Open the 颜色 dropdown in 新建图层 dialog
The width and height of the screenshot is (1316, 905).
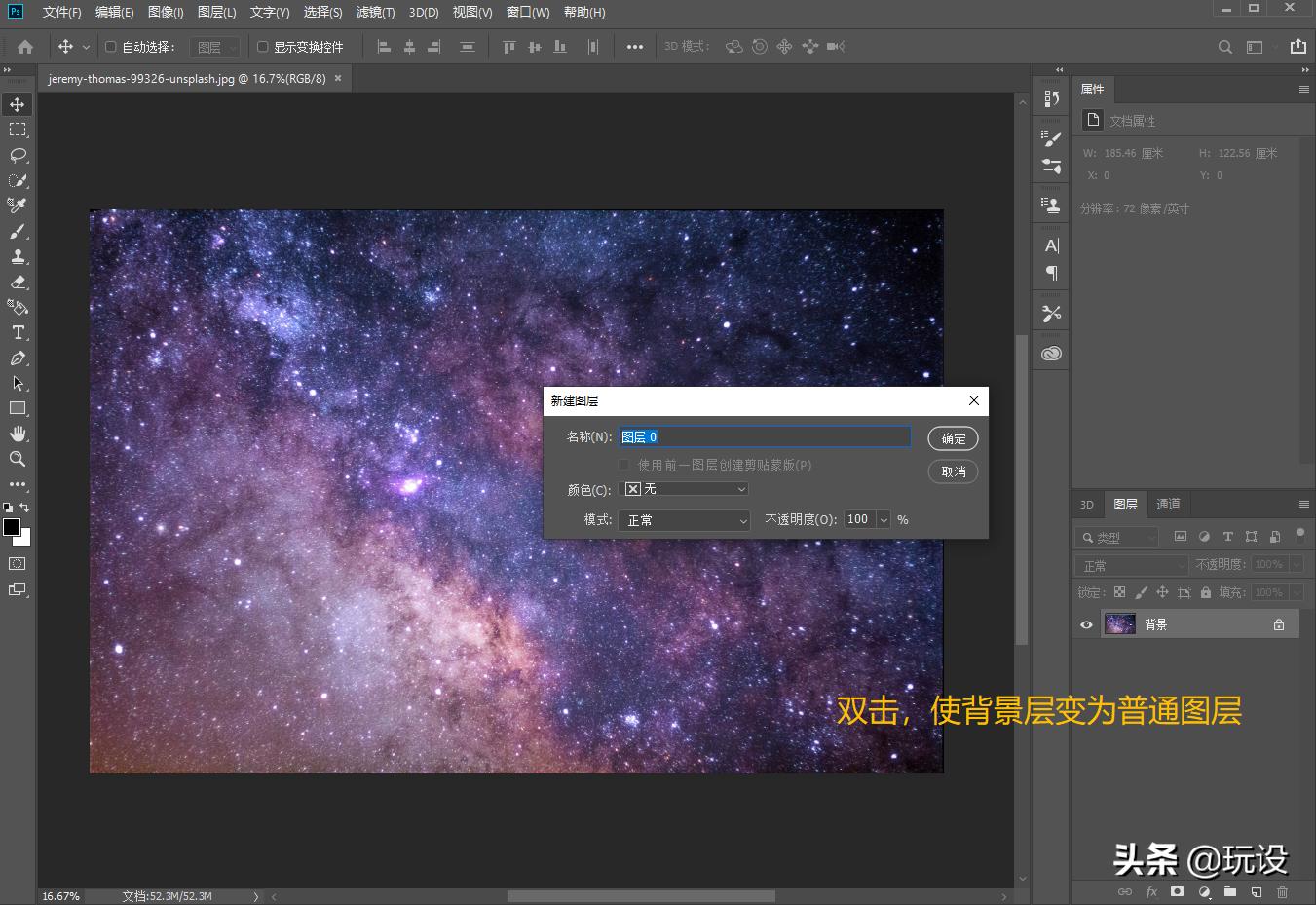(x=684, y=488)
